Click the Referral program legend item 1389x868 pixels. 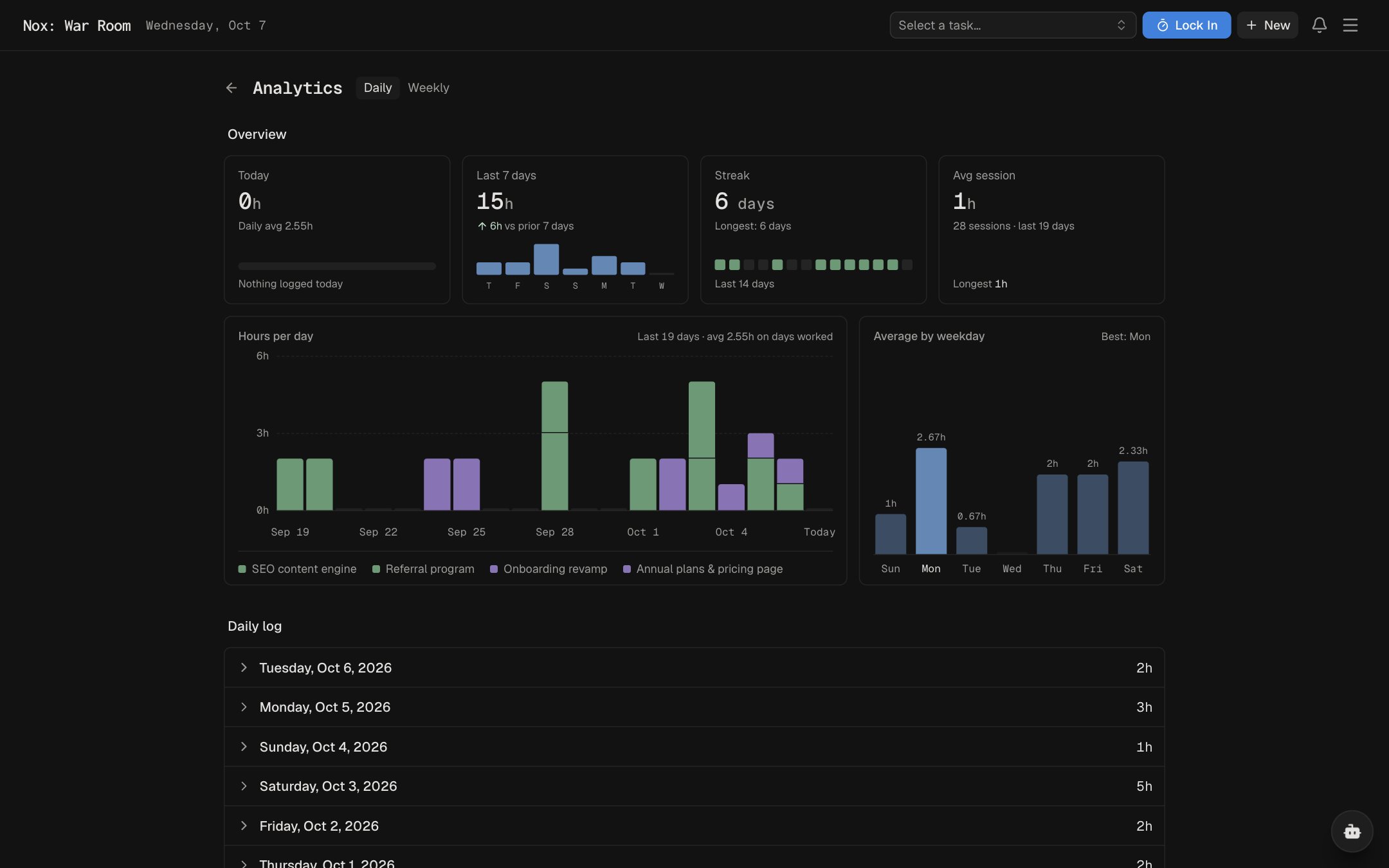point(423,569)
